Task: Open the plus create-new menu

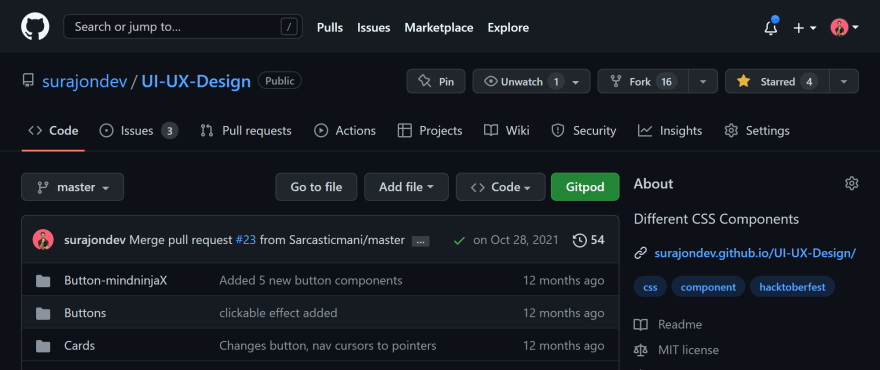Action: coord(804,28)
